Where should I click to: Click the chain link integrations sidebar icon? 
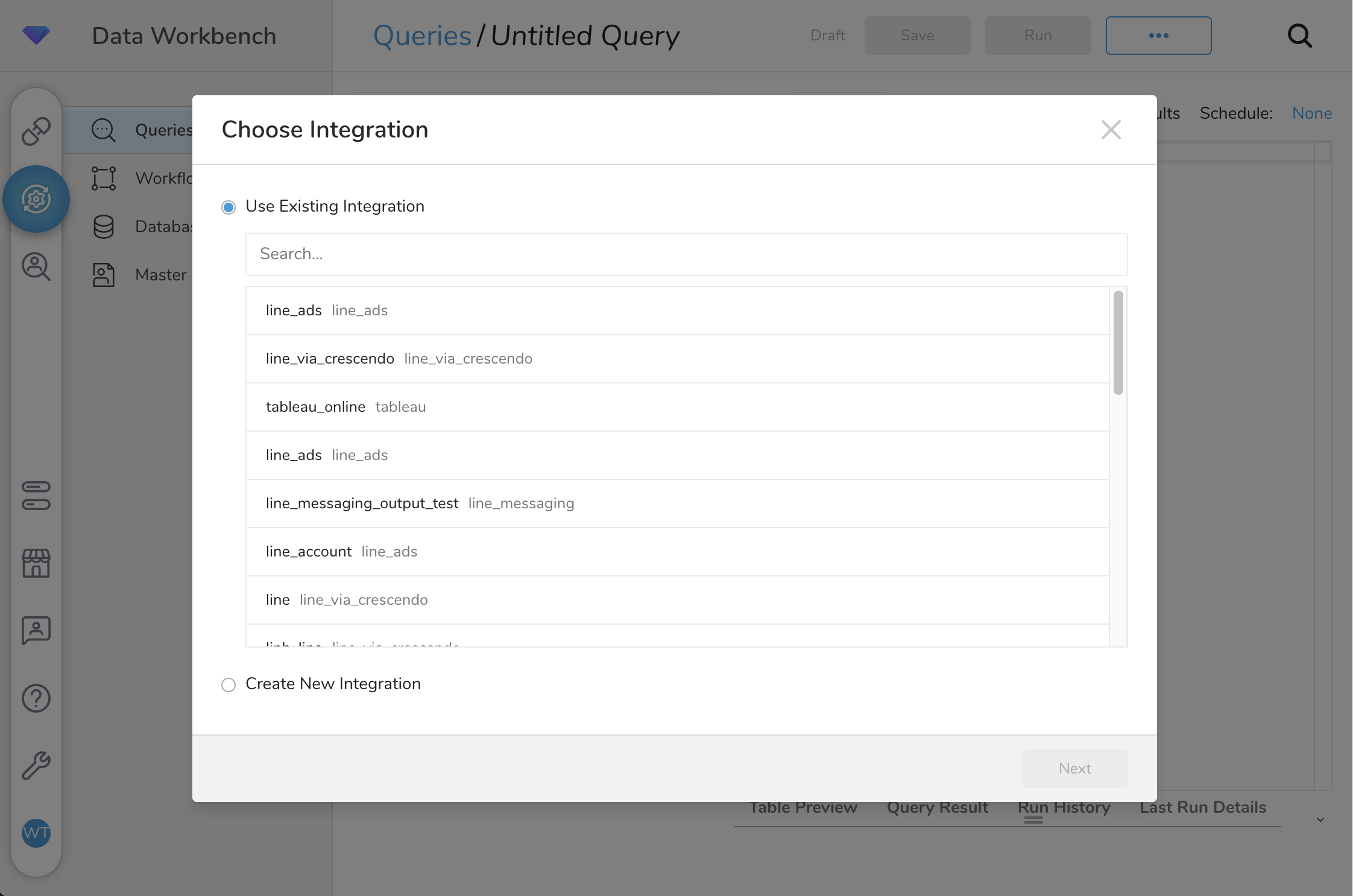point(36,131)
